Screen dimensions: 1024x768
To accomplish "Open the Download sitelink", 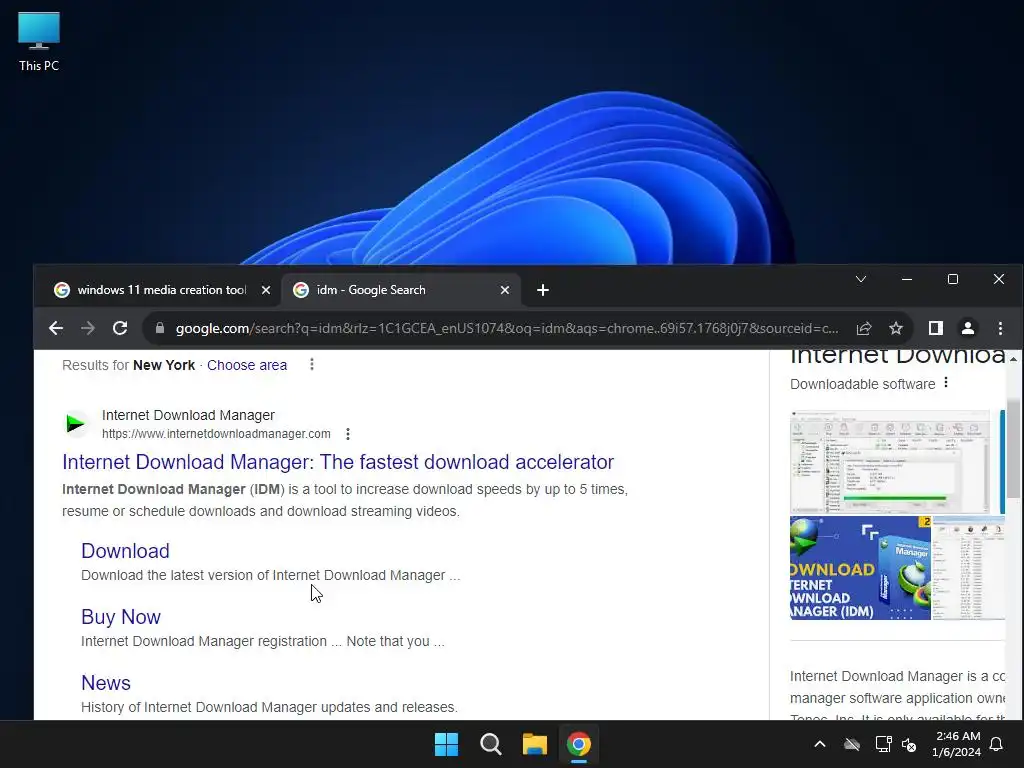I will coord(125,551).
